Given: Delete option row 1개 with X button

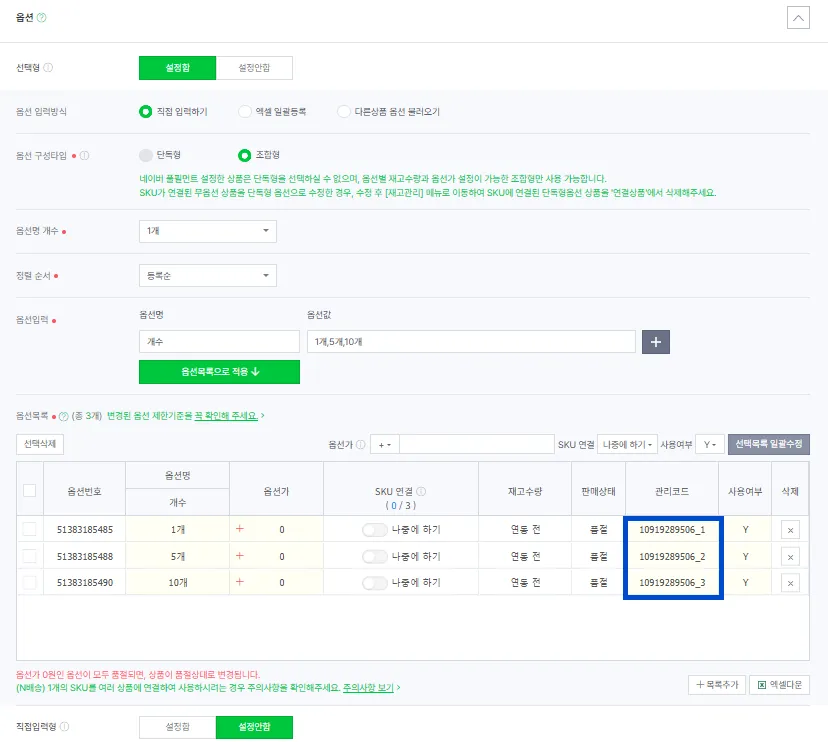Looking at the screenshot, I should click(790, 530).
